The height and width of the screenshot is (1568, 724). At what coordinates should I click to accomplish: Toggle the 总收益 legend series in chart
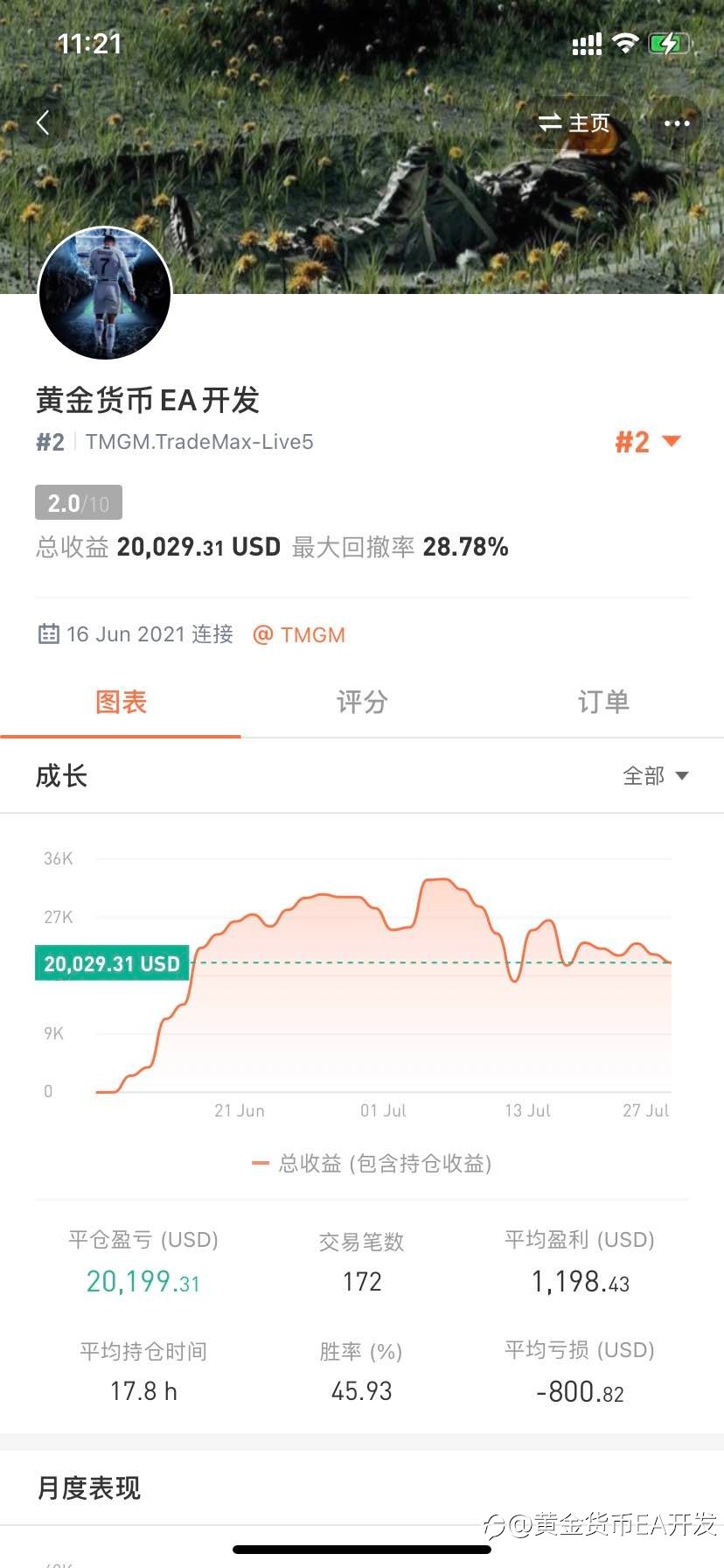(x=372, y=1163)
